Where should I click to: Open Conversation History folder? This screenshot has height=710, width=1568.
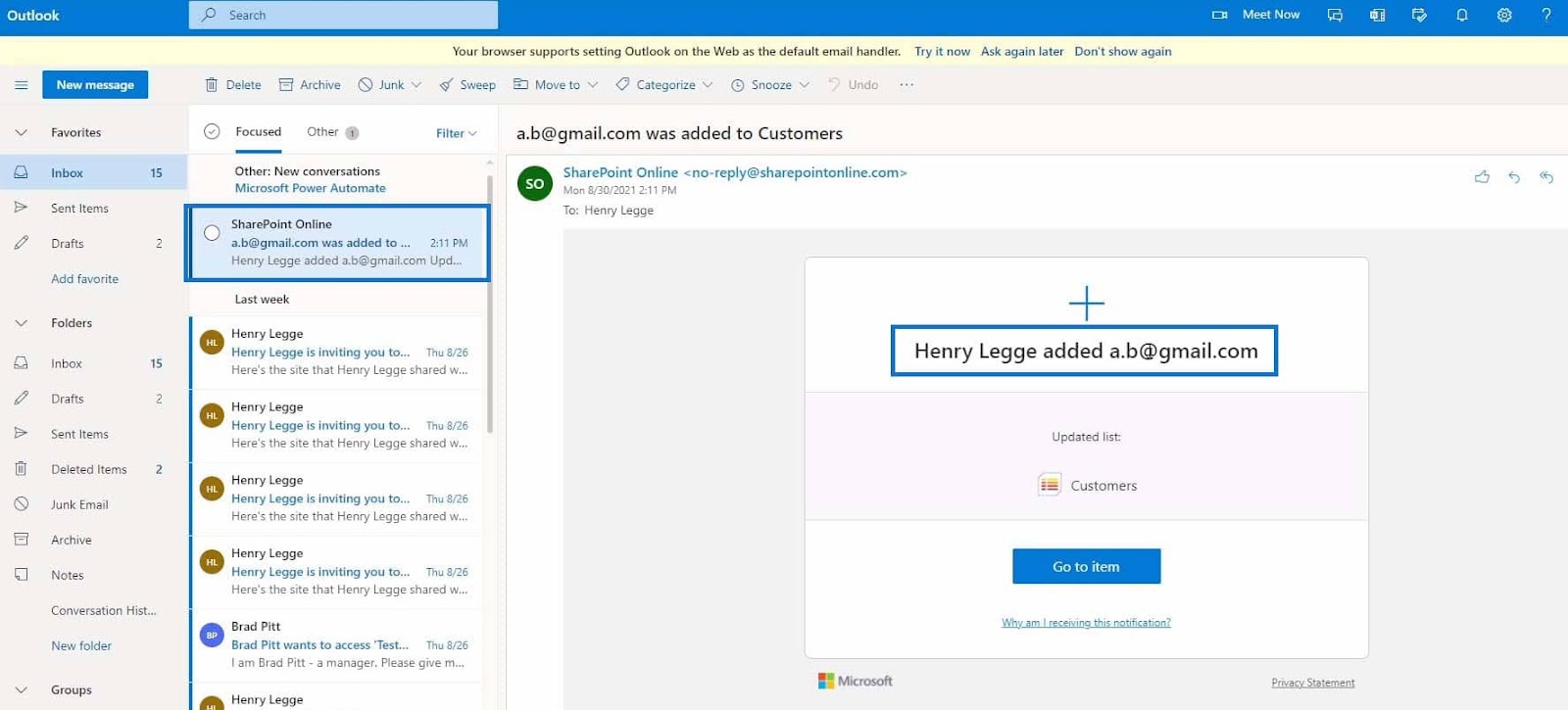(104, 611)
